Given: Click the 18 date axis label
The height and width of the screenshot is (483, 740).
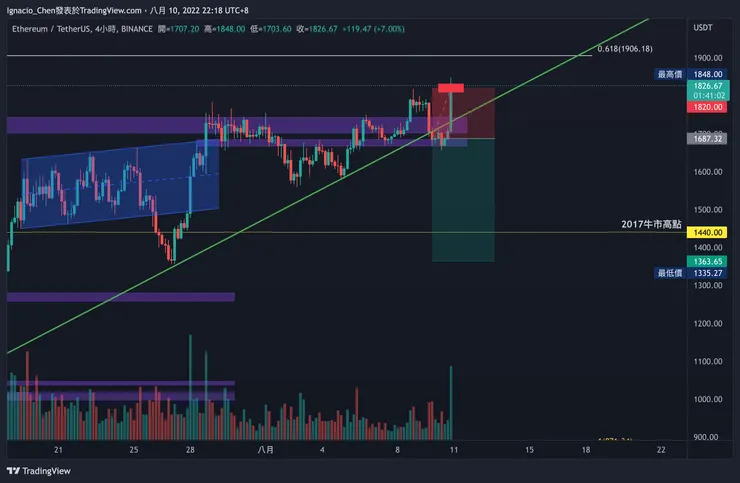Looking at the screenshot, I should coord(586,450).
